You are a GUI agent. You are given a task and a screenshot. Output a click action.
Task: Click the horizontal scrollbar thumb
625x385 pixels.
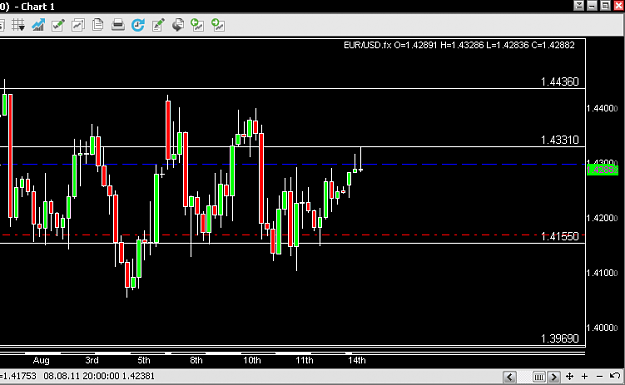tap(539, 376)
